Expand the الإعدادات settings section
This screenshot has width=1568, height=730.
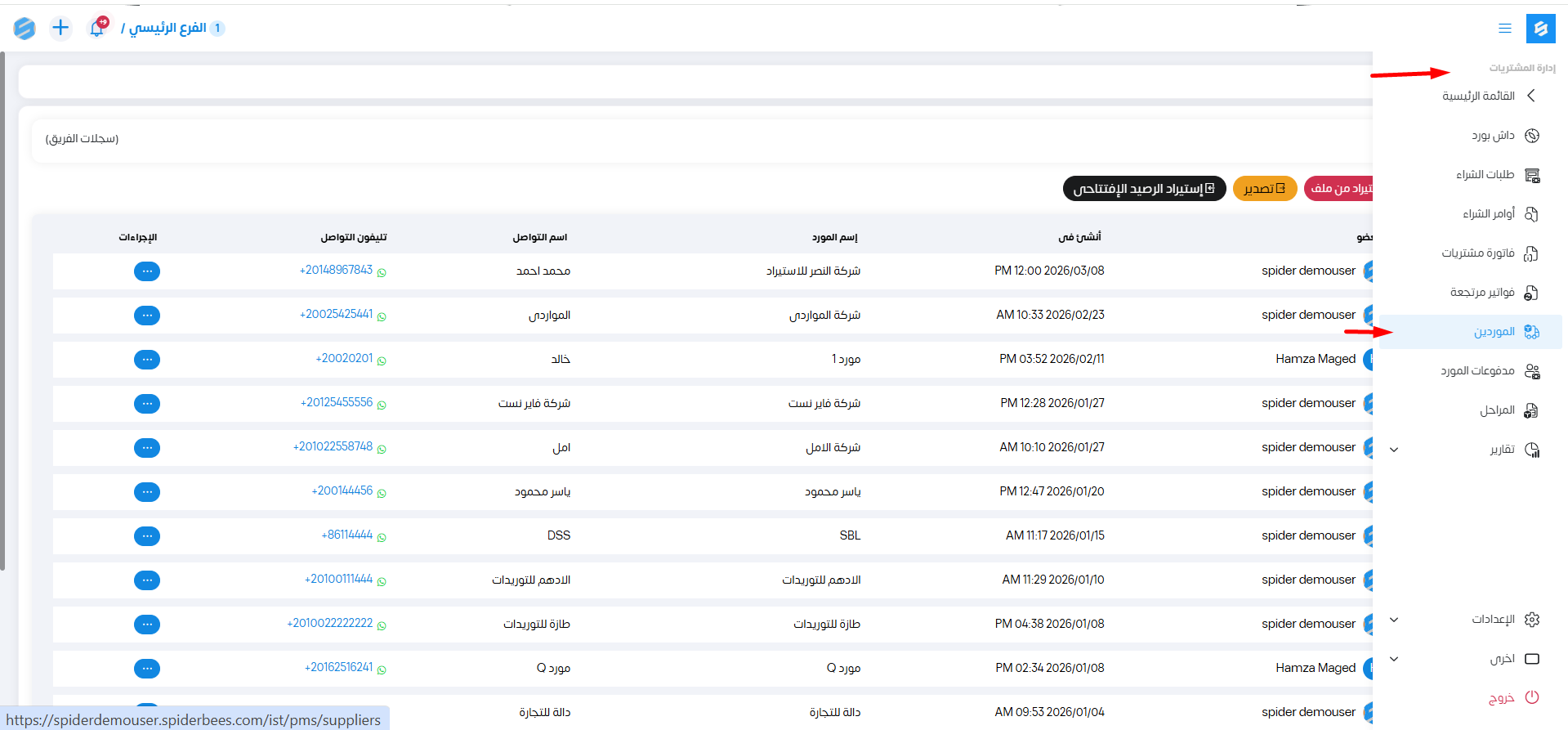pyautogui.click(x=1394, y=620)
